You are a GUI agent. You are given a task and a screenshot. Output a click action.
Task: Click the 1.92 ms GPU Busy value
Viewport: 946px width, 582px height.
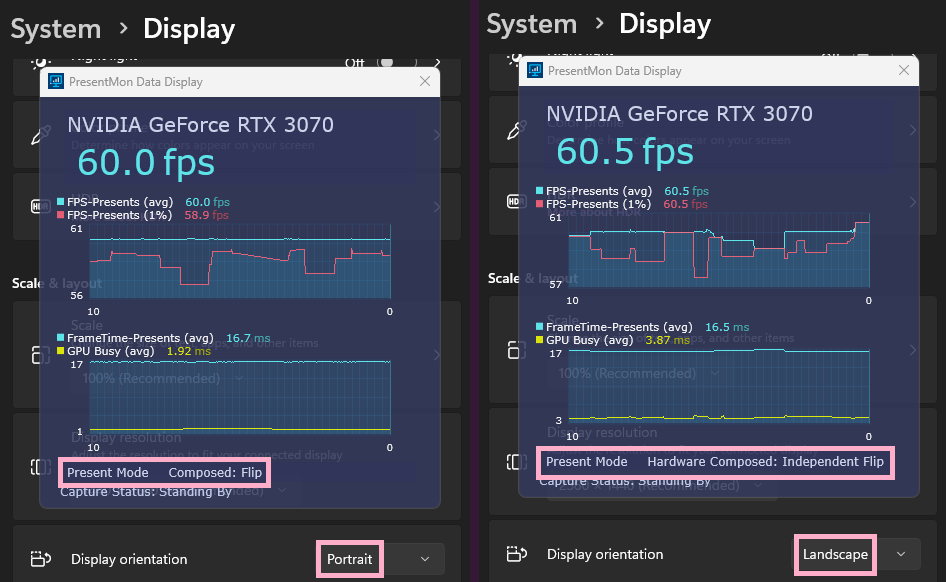[189, 351]
